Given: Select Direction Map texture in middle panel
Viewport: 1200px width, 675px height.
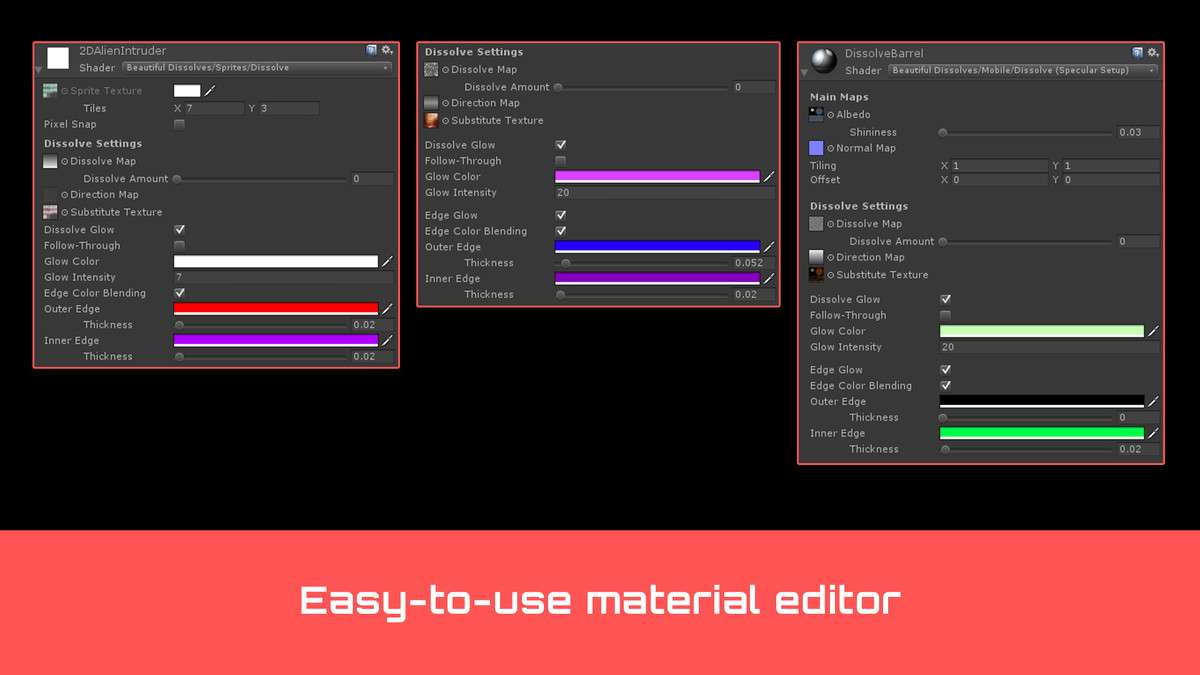Looking at the screenshot, I should 431,103.
